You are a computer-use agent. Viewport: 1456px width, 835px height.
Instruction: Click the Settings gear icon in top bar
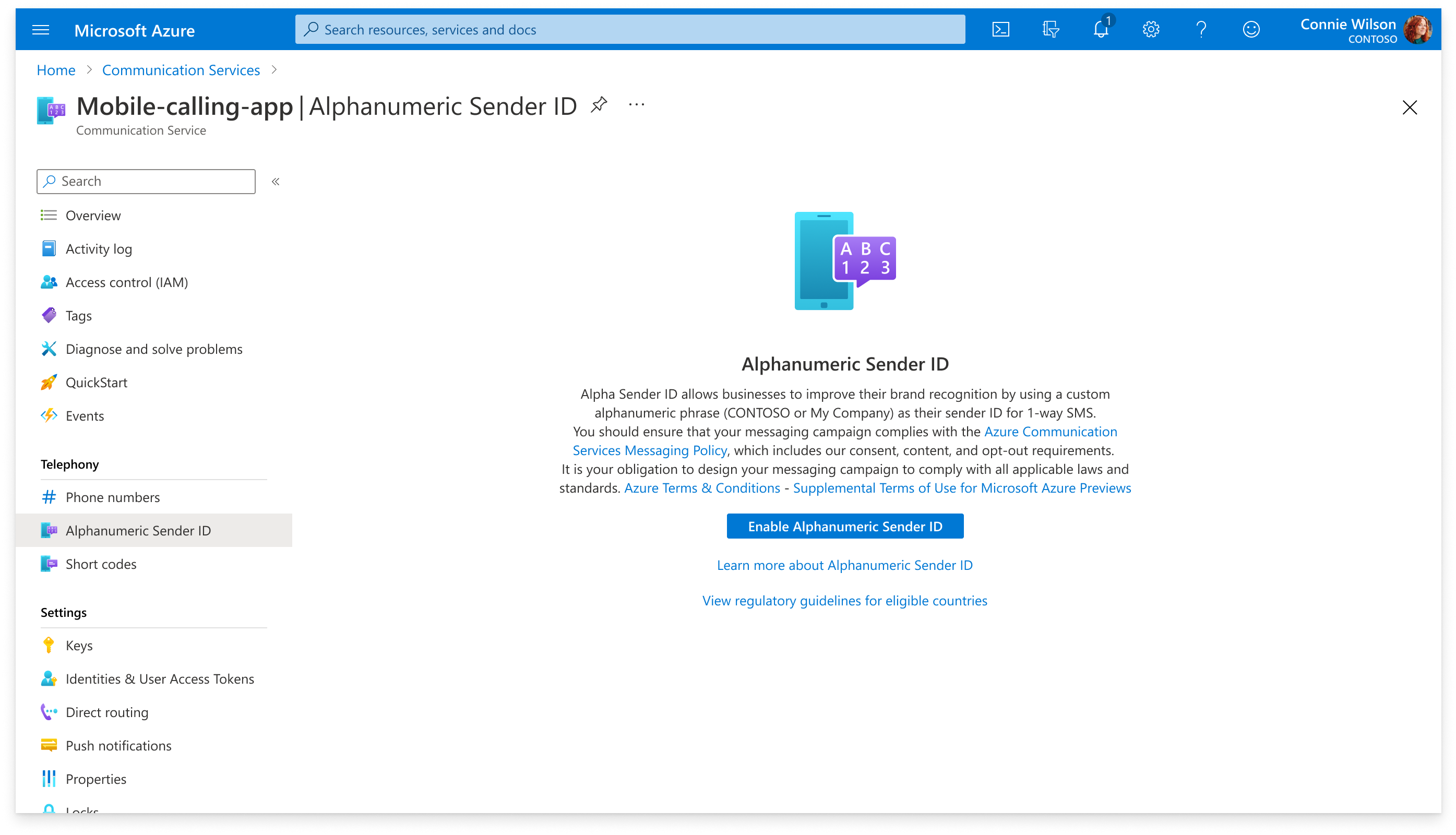click(x=1151, y=30)
